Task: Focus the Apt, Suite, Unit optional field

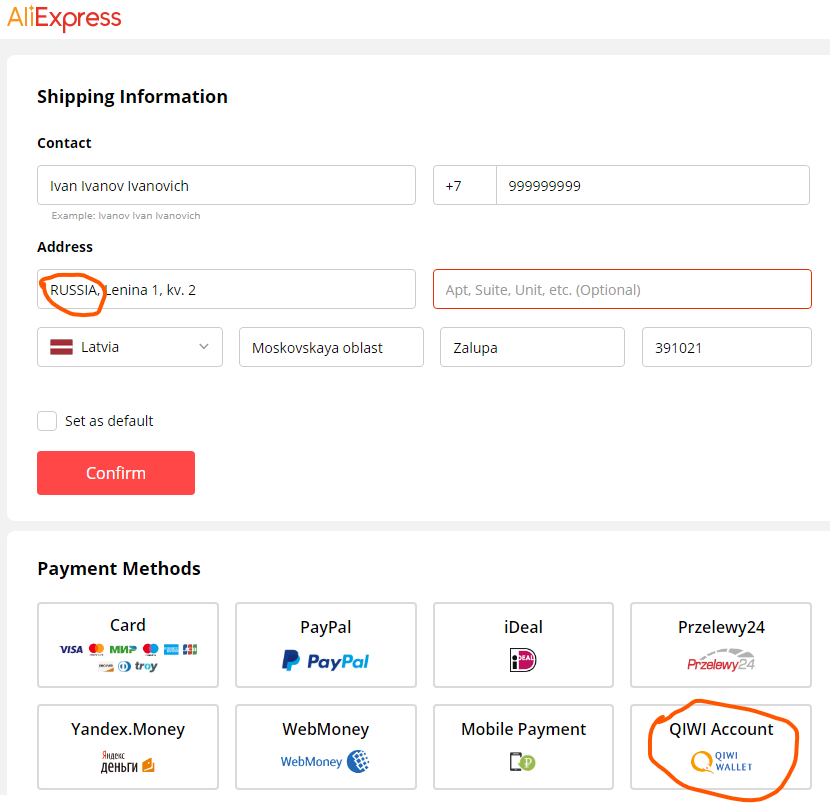Action: click(x=622, y=289)
